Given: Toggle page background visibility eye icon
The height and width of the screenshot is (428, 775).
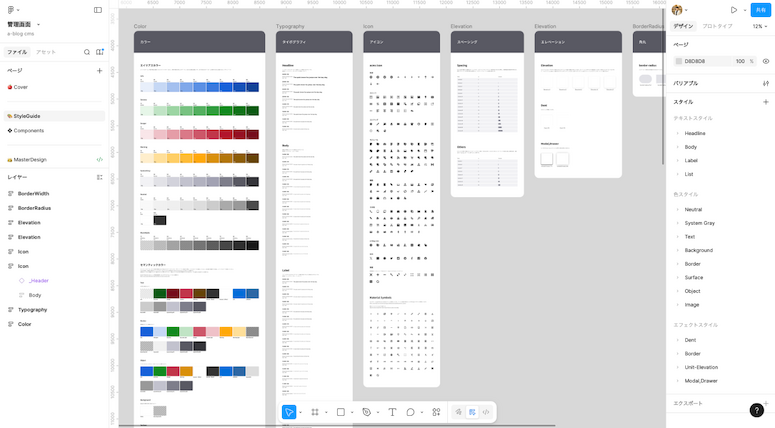Looking at the screenshot, I should 766,61.
